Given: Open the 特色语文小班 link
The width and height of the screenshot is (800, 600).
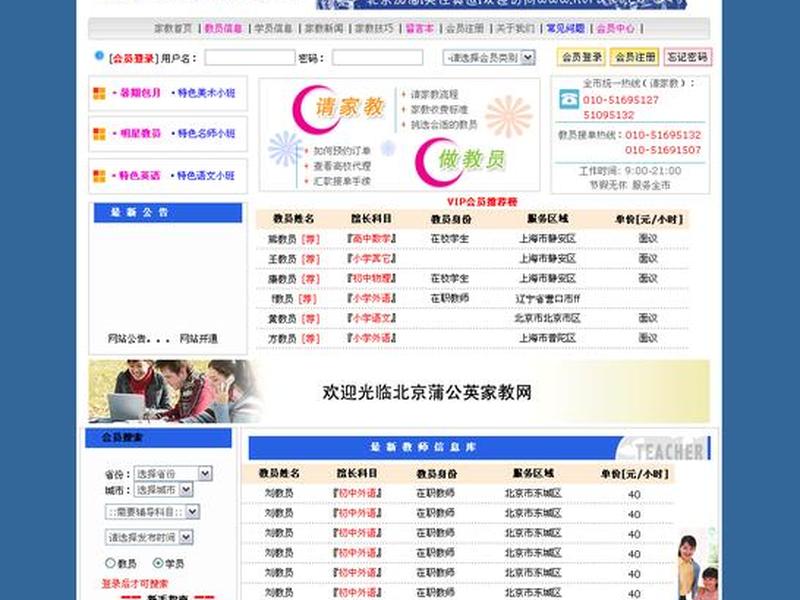Looking at the screenshot, I should 206,176.
